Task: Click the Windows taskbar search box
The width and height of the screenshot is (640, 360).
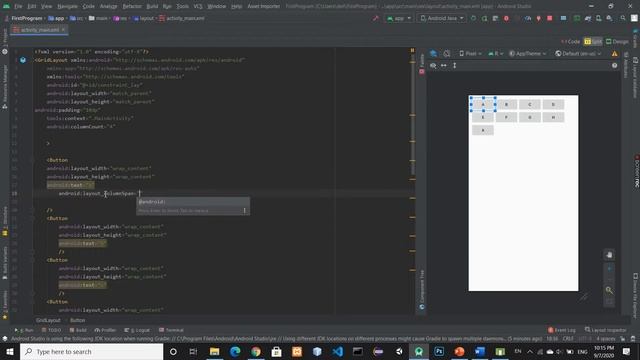Action: pos(91,351)
